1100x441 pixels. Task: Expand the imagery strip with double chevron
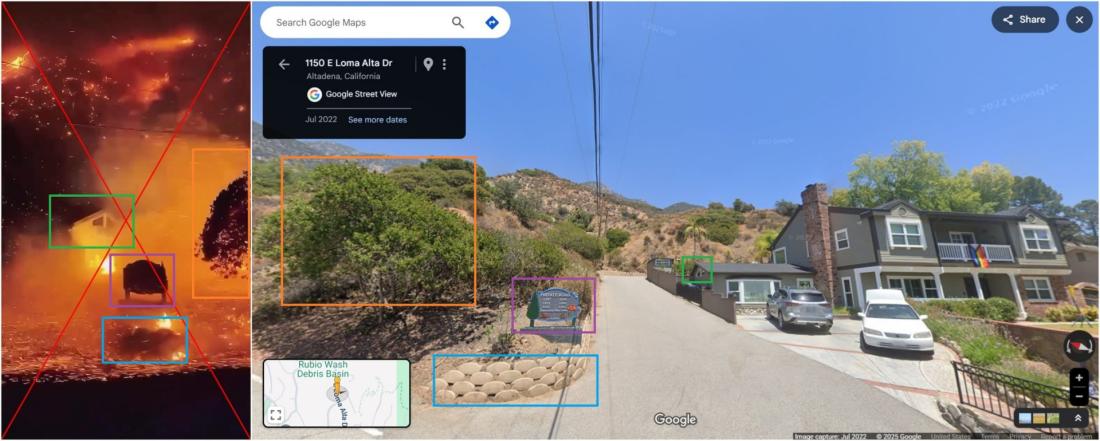[x=1078, y=418]
